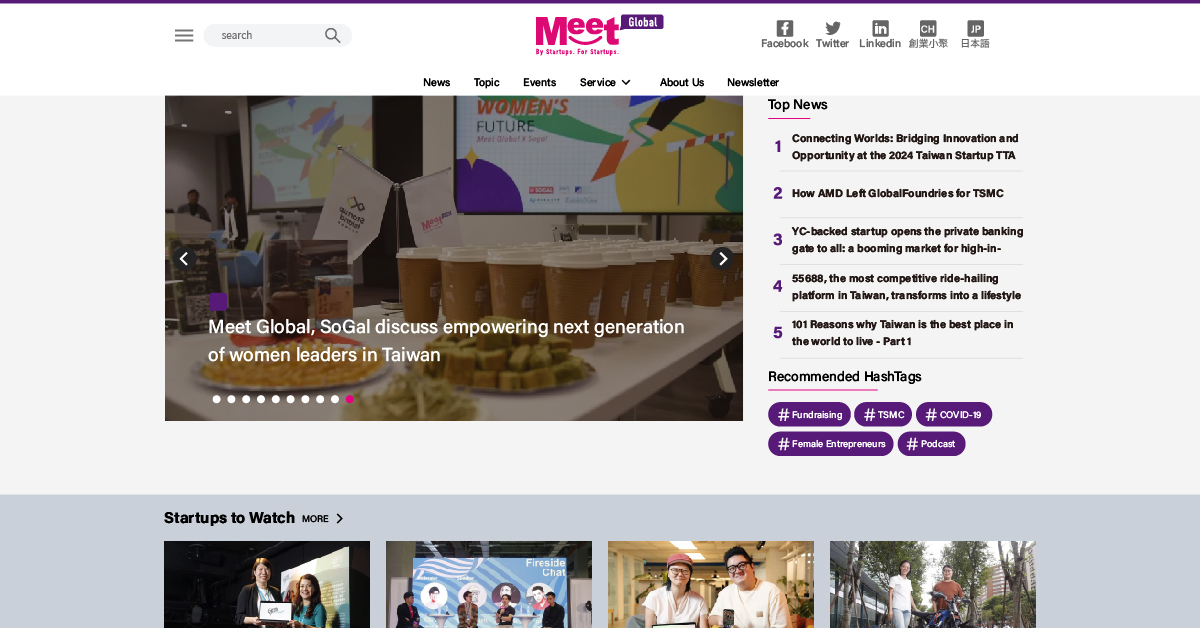This screenshot has width=1200, height=628.
Task: Select the Fundraising hashtag
Action: point(810,414)
